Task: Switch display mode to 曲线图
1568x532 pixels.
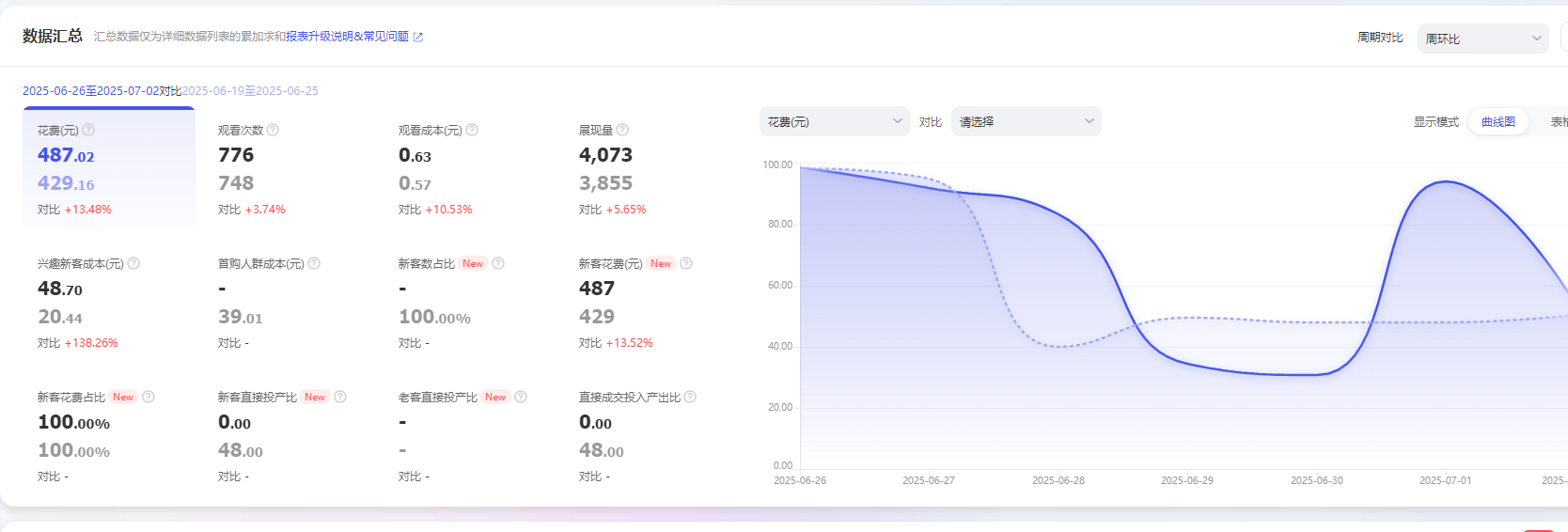Action: [x=1497, y=122]
